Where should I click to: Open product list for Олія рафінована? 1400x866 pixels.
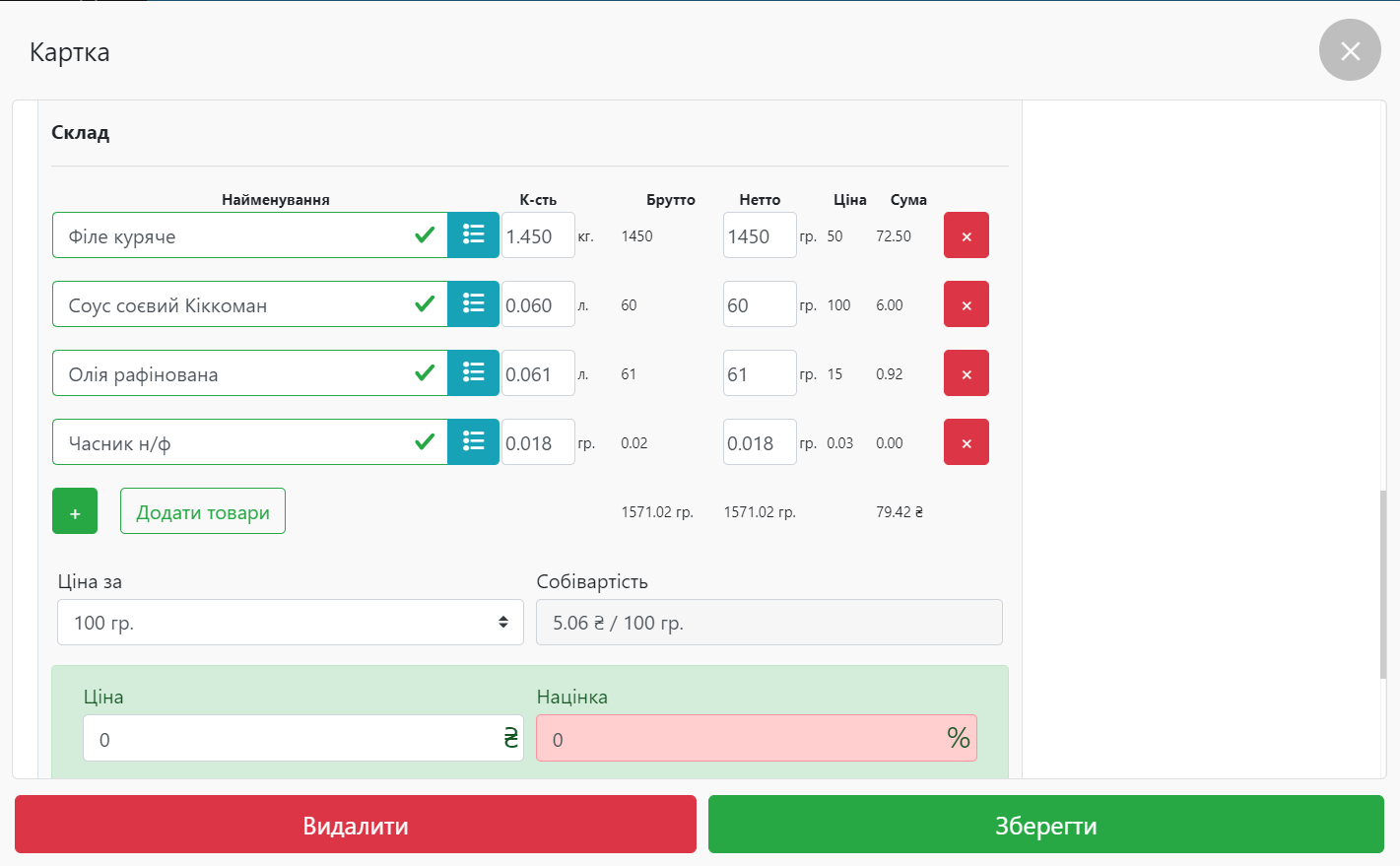click(x=473, y=373)
